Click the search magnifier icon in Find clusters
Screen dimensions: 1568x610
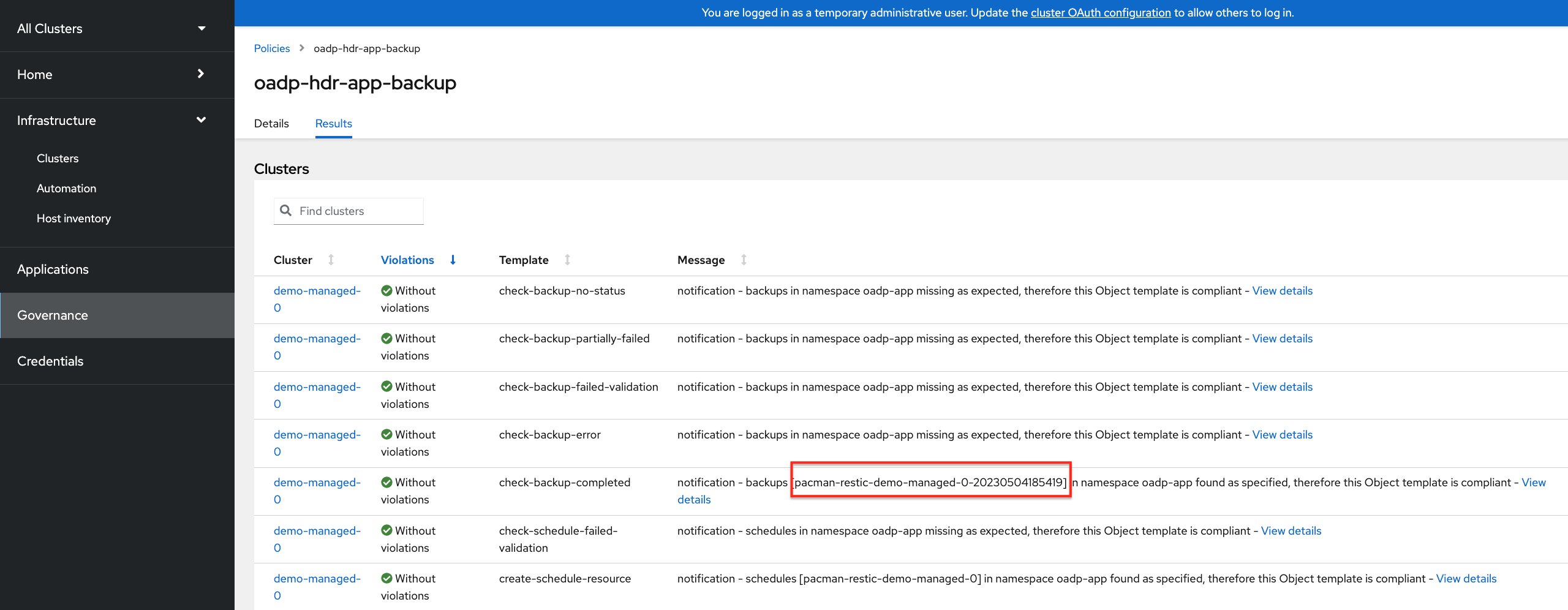(285, 211)
